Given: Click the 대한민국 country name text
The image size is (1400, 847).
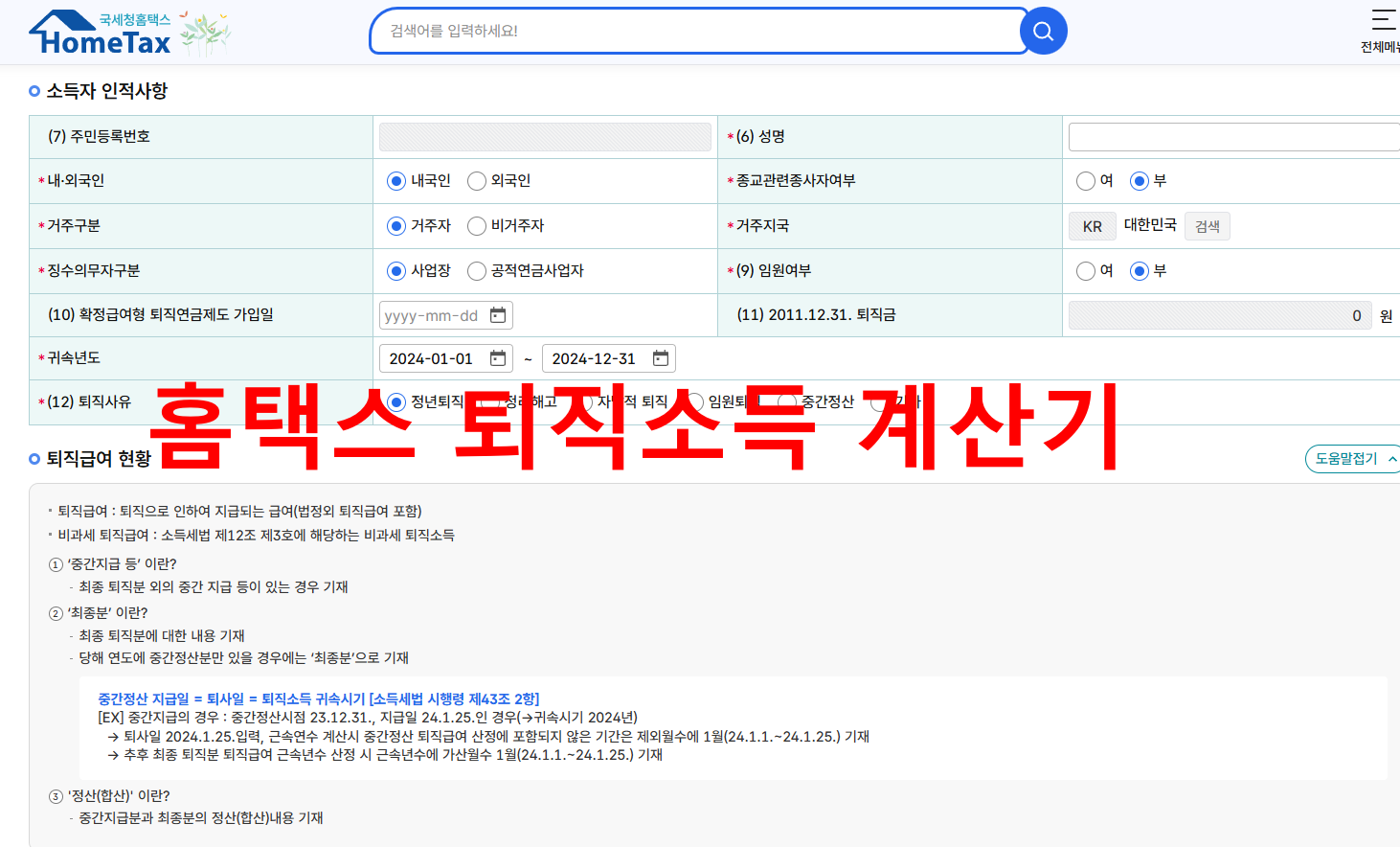Looking at the screenshot, I should point(1150,224).
